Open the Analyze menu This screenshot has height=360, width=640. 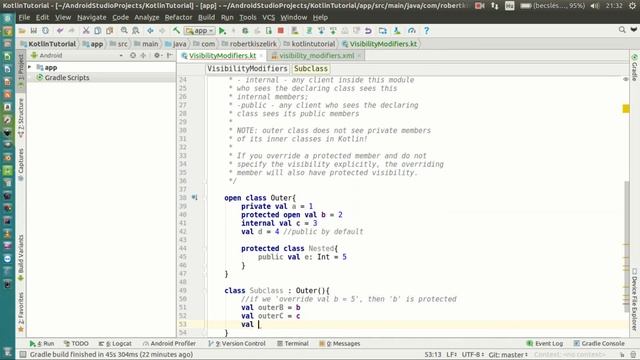147,17
